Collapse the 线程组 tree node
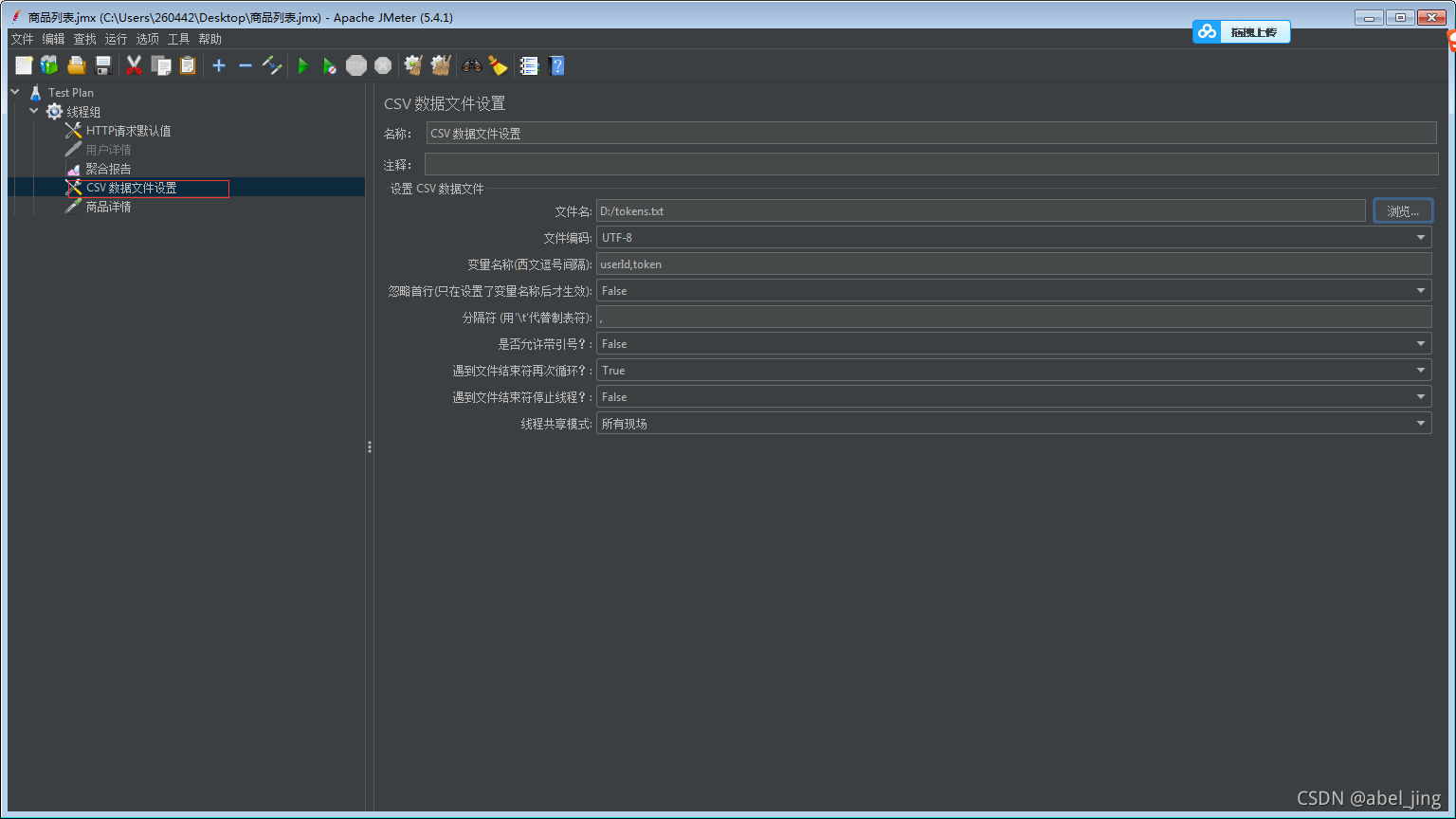This screenshot has height=819, width=1456. (34, 111)
